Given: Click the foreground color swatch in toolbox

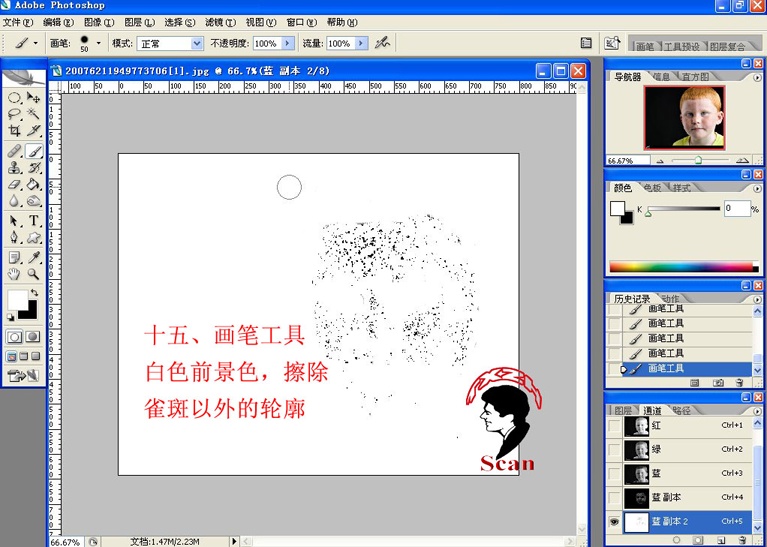Looking at the screenshot, I should point(17,299).
